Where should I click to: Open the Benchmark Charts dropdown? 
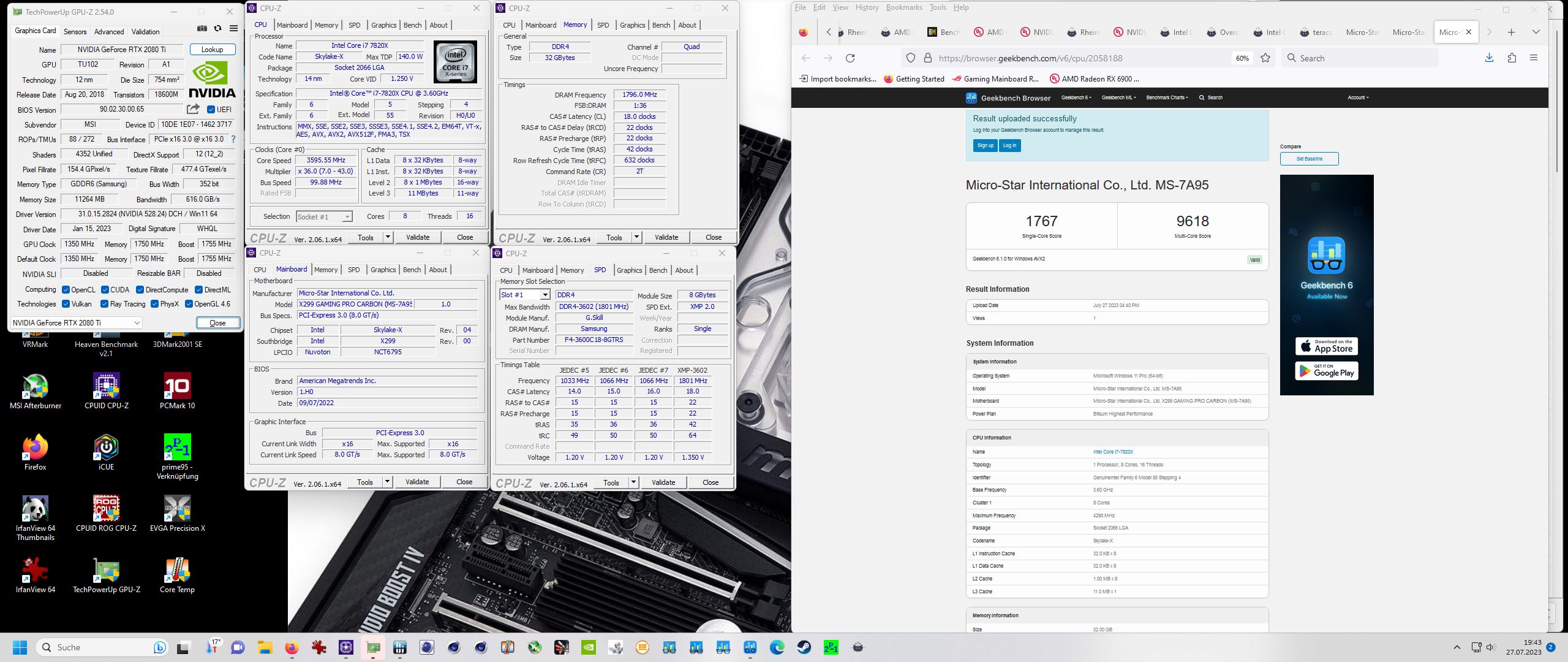click(x=1167, y=97)
